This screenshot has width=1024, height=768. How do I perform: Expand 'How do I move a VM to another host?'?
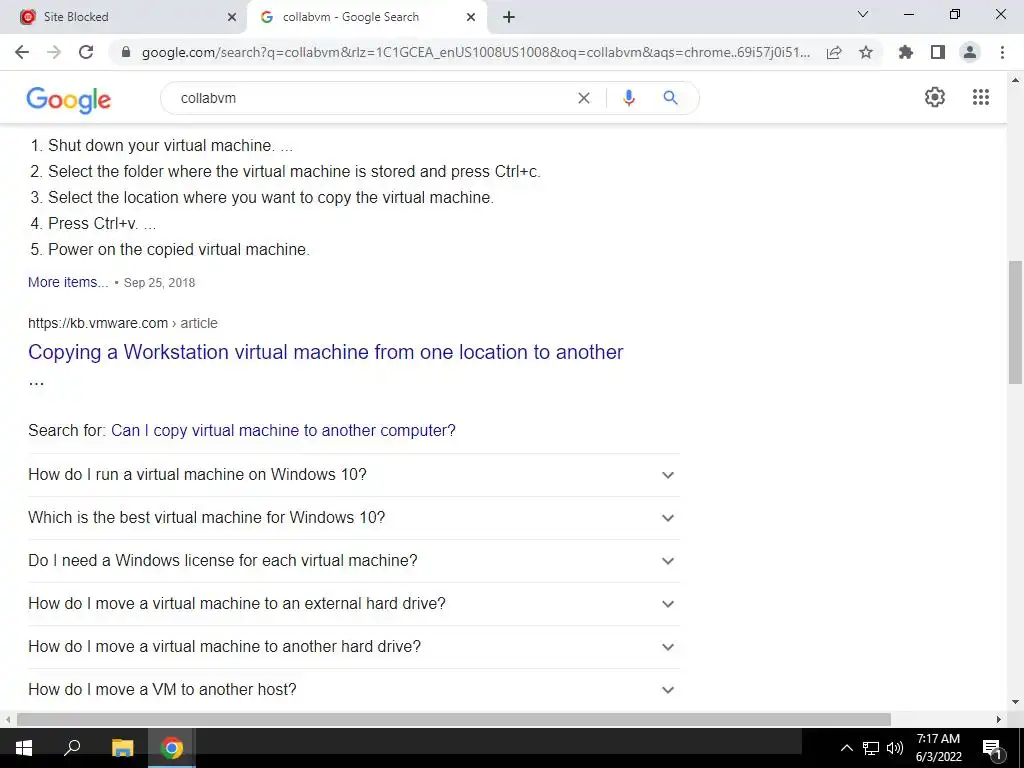[353, 690]
